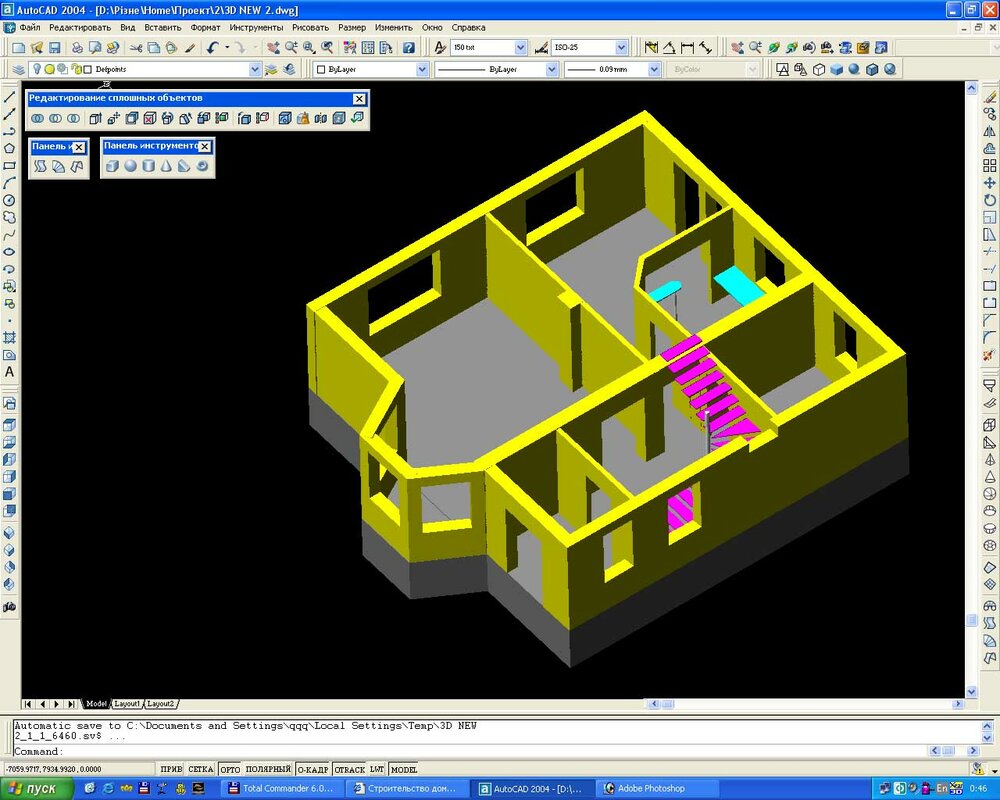Open the ByLayer color control
The height and width of the screenshot is (800, 1000).
coord(422,69)
